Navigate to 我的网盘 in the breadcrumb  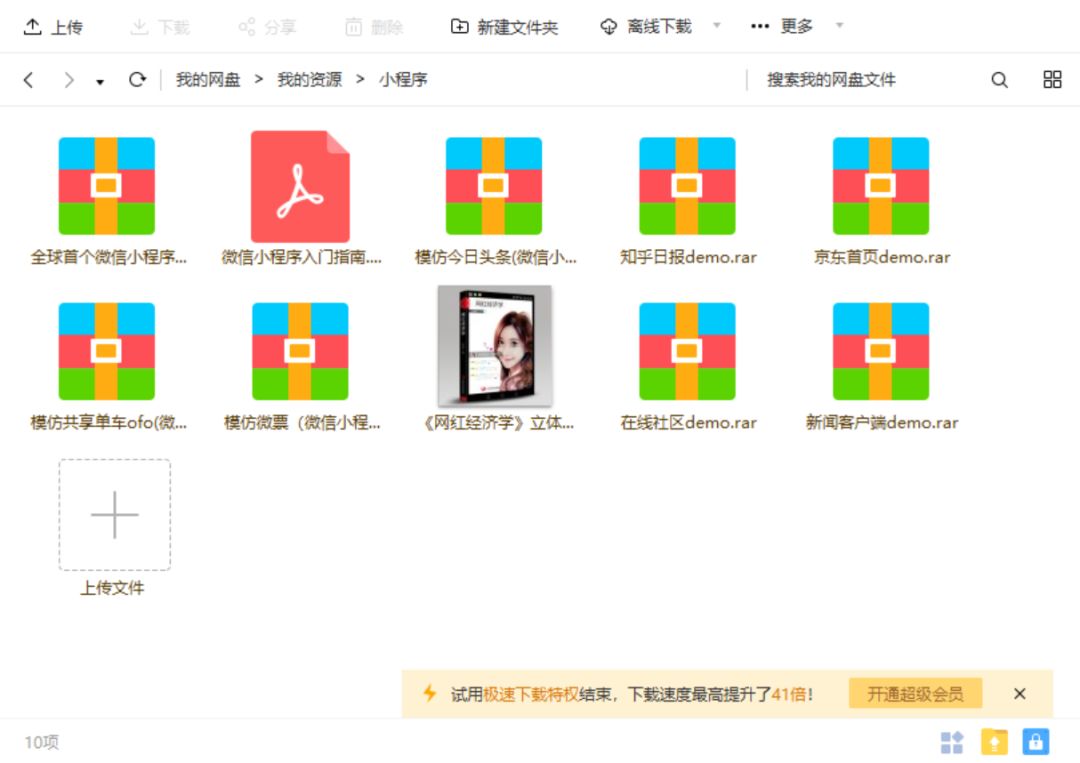208,80
